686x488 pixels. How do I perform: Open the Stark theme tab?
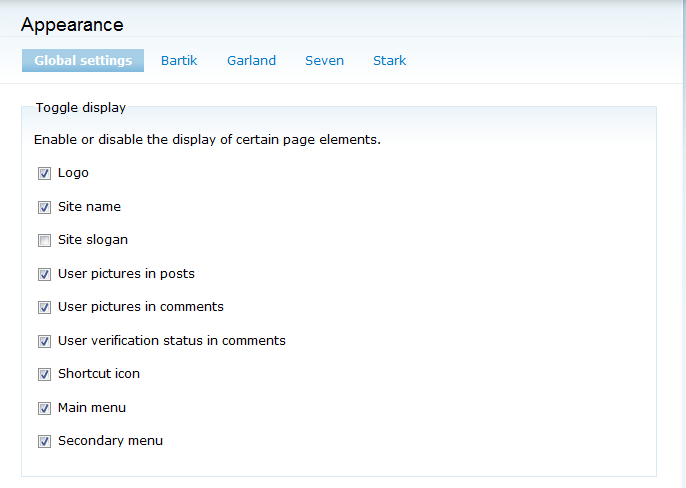tap(389, 61)
